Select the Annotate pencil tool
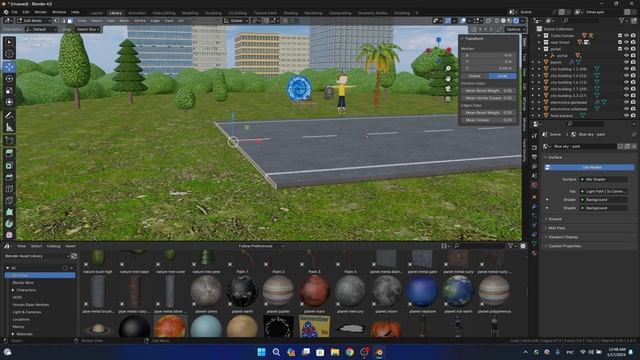 pyautogui.click(x=9, y=116)
